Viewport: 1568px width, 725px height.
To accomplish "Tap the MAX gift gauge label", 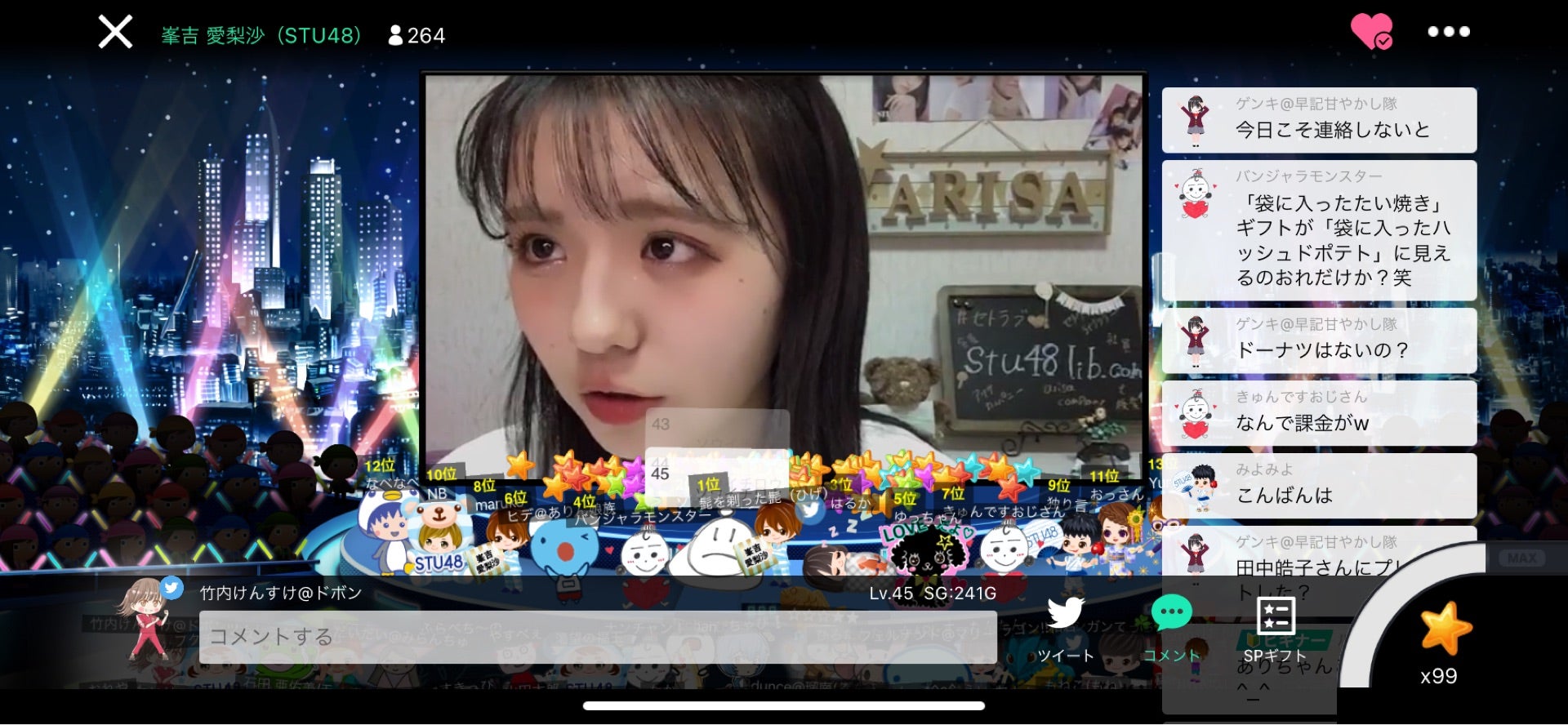I will (x=1522, y=558).
